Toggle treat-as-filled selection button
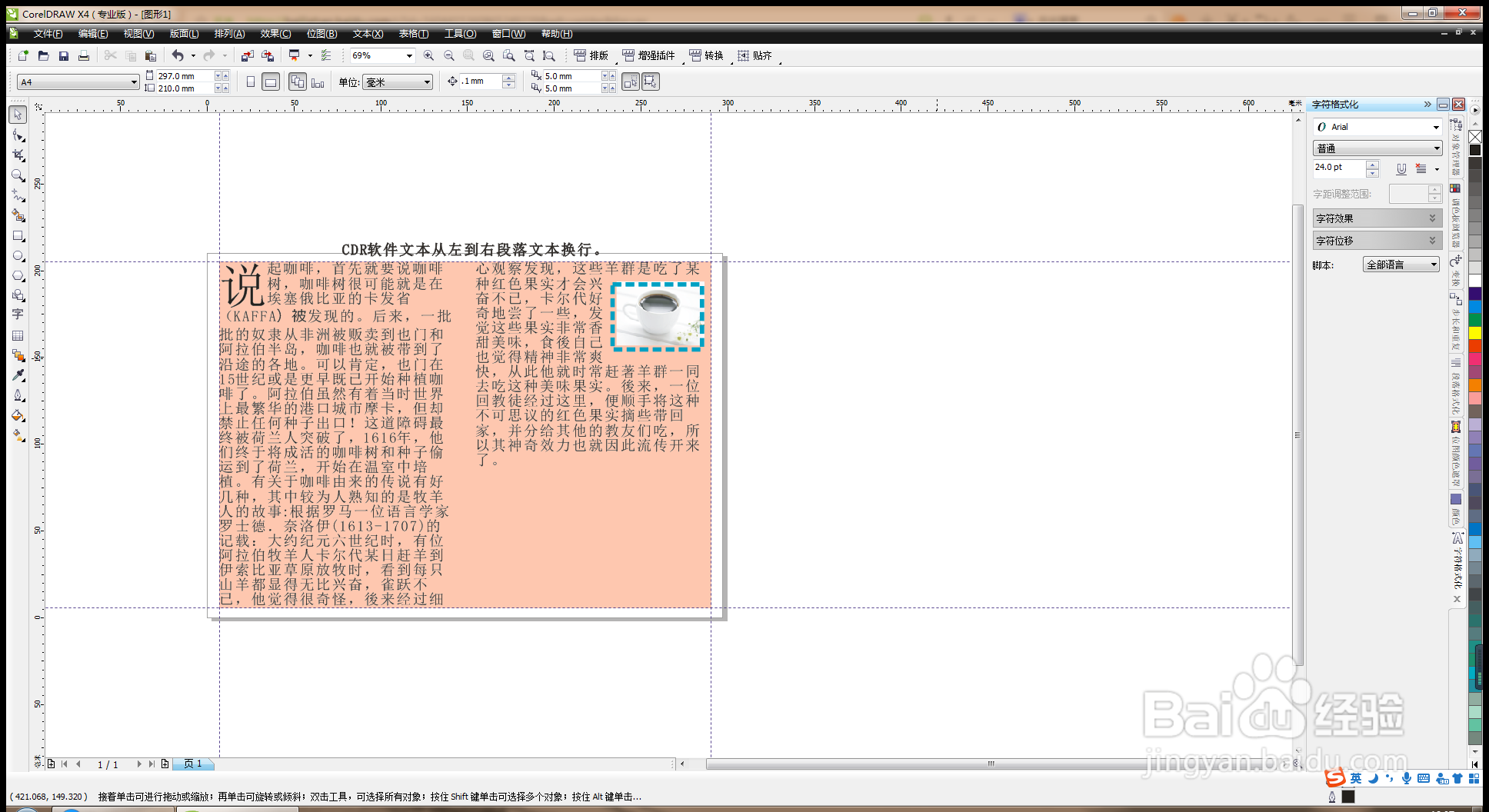 coord(631,82)
